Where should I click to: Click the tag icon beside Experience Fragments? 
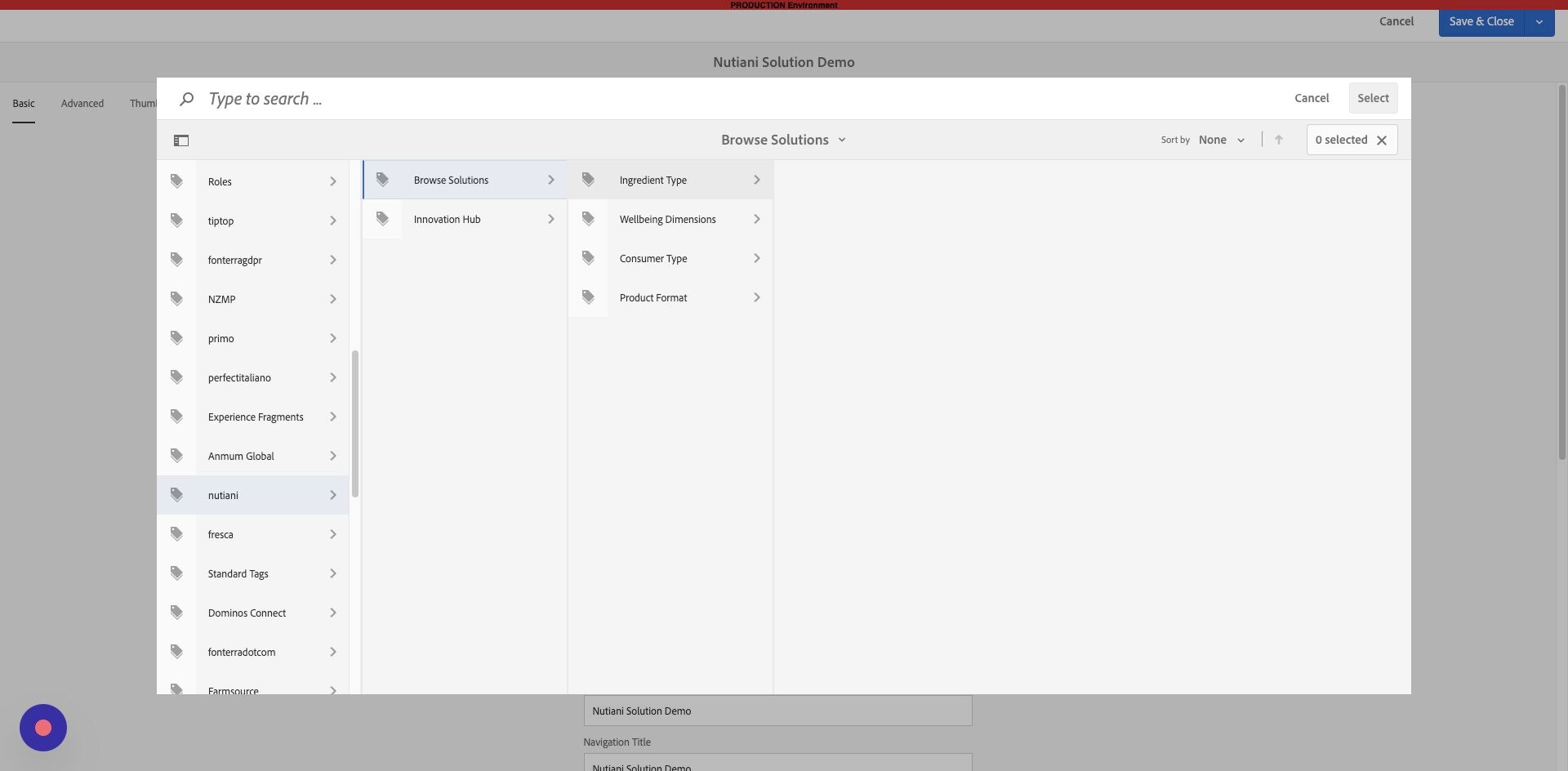coord(176,417)
